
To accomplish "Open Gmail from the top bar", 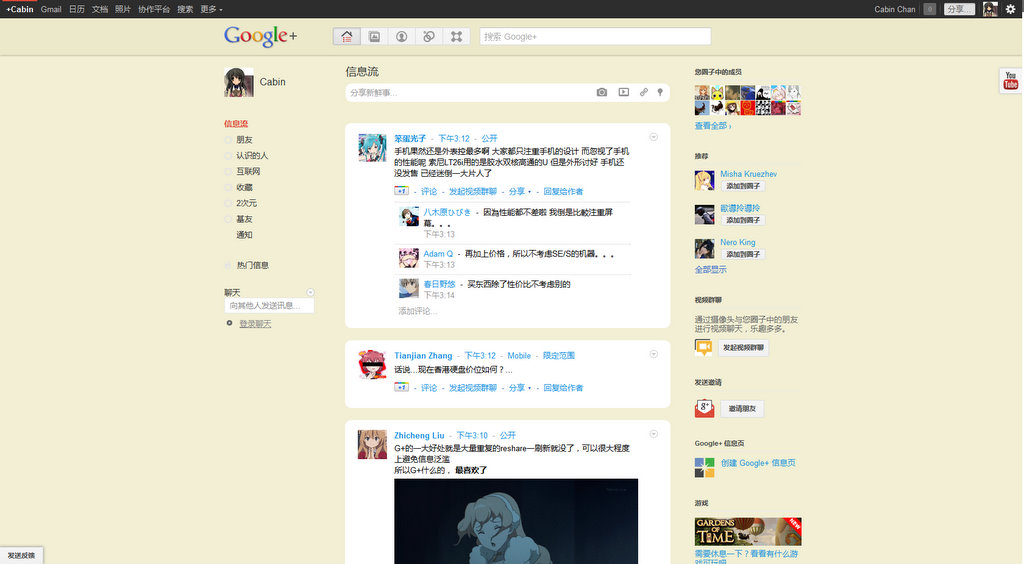I will pos(51,9).
